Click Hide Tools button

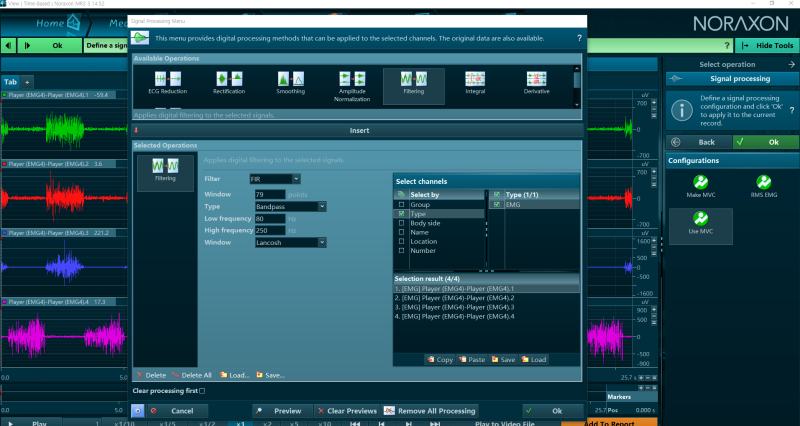pyautogui.click(x=767, y=45)
